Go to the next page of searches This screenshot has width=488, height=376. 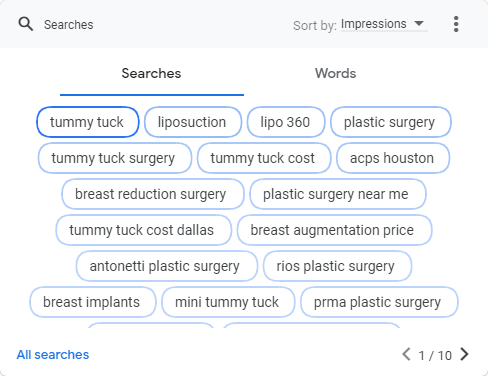pos(464,354)
